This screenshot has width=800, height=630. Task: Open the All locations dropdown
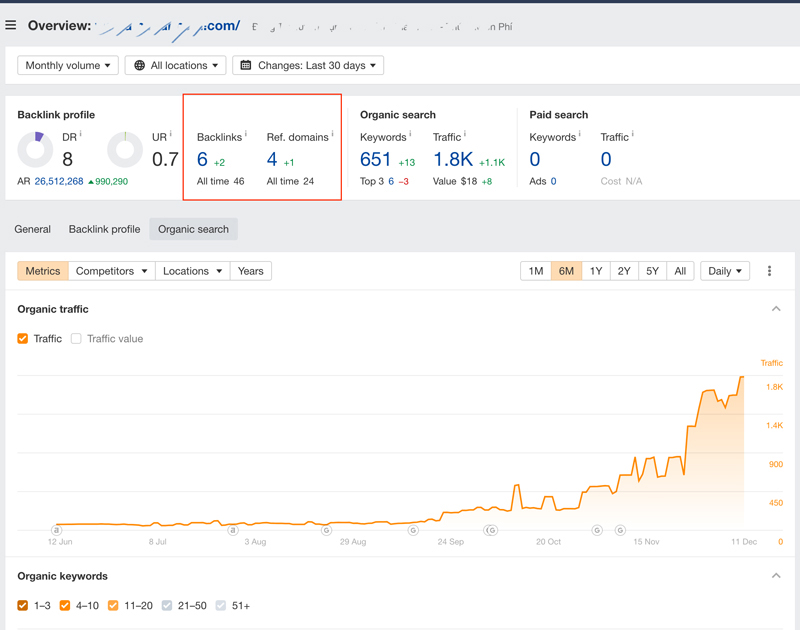[x=176, y=65]
